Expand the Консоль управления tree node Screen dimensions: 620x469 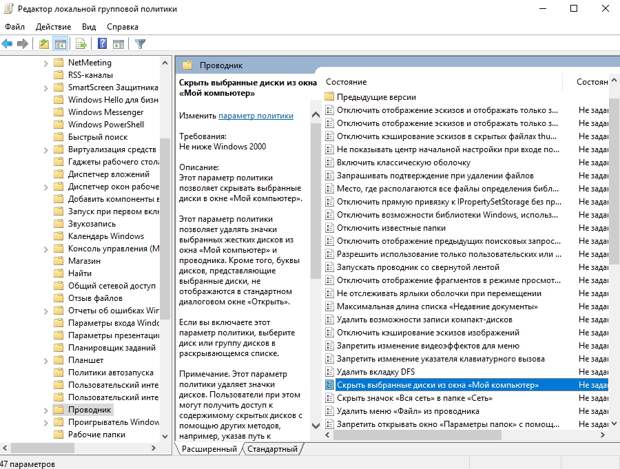point(45,249)
